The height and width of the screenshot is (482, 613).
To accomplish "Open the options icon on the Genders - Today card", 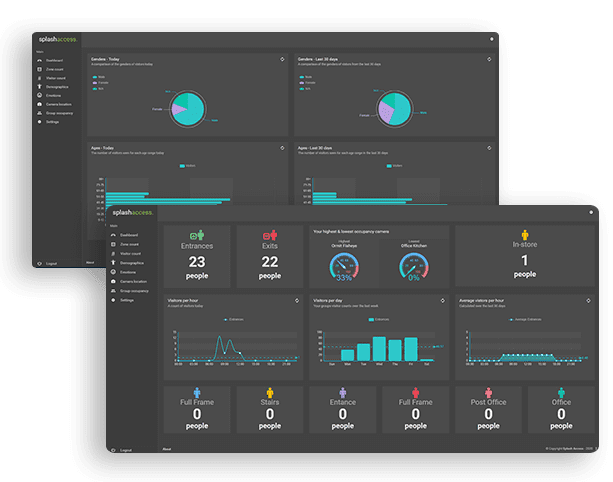I will 282,59.
